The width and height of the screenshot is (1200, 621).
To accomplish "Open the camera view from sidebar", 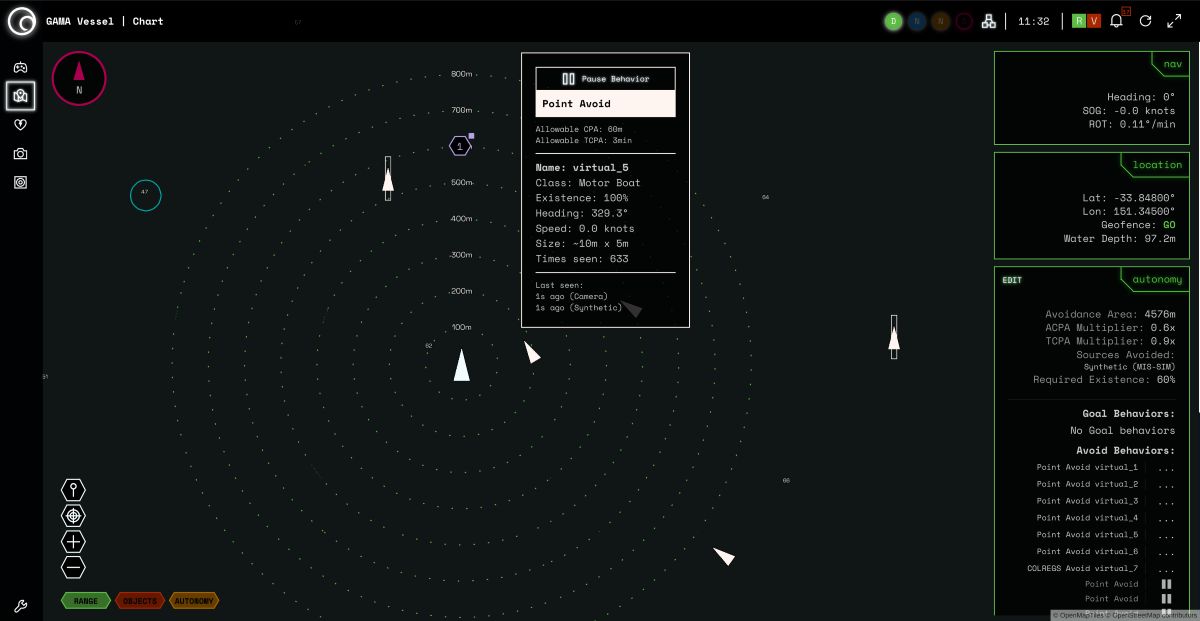I will tap(20, 154).
